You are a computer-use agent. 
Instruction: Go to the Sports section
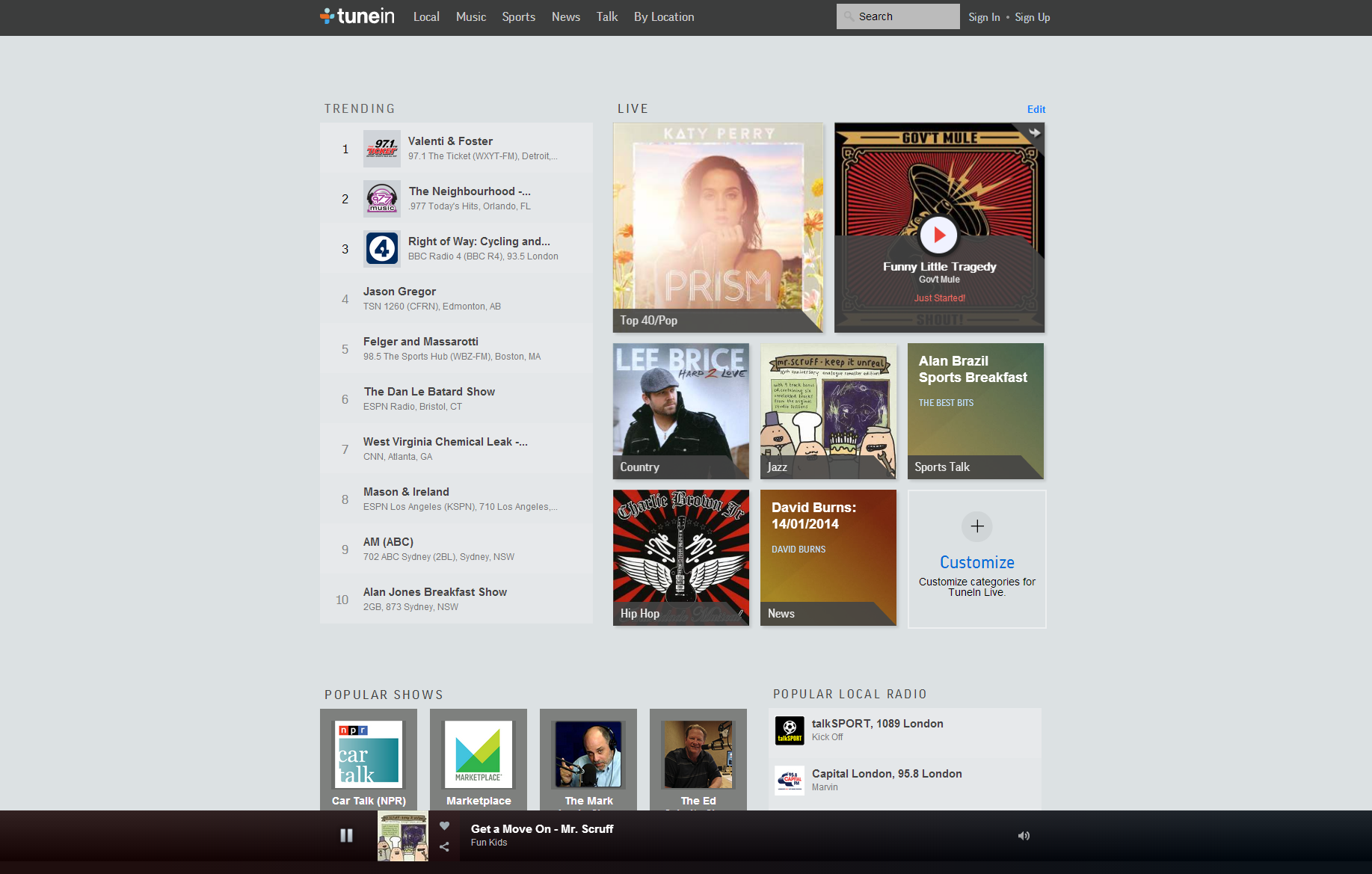click(x=518, y=17)
